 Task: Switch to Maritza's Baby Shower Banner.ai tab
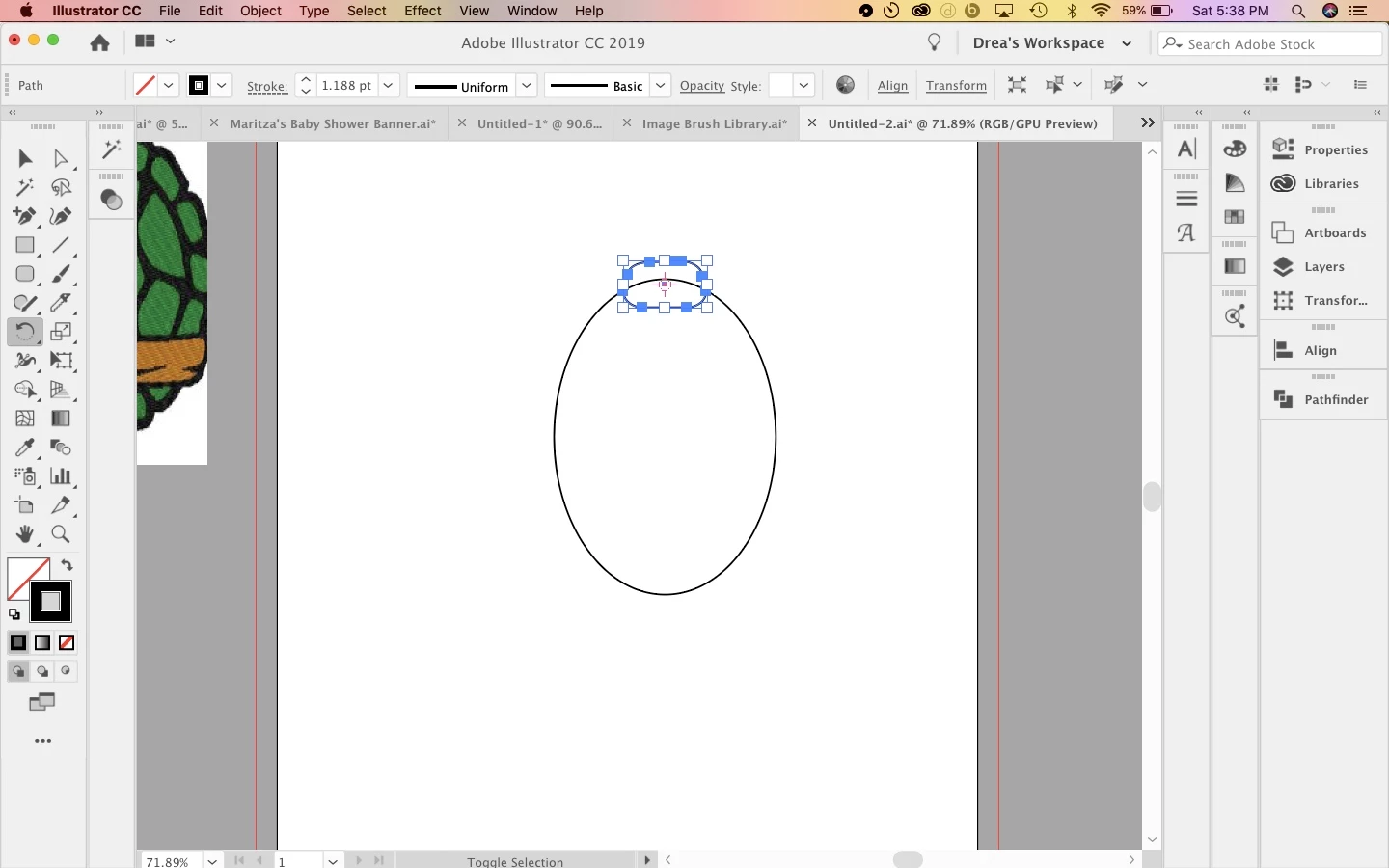coord(333,123)
